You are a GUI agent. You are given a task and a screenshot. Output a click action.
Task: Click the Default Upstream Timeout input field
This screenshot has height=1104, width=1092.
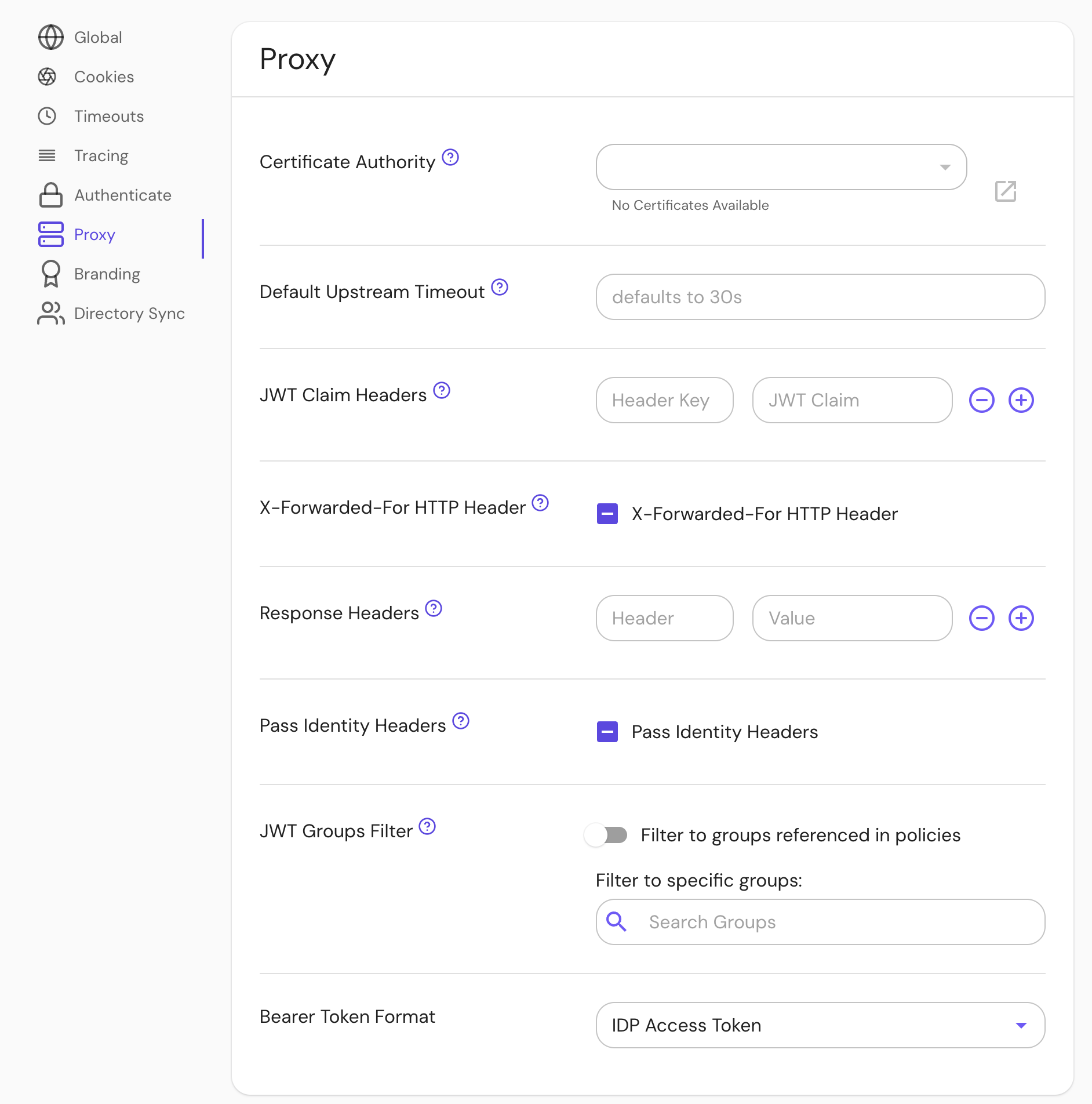click(x=820, y=297)
